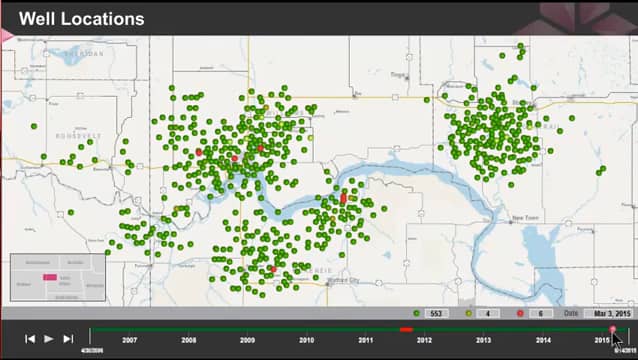Click the green well legend dot
The image size is (638, 360).
tap(416, 313)
